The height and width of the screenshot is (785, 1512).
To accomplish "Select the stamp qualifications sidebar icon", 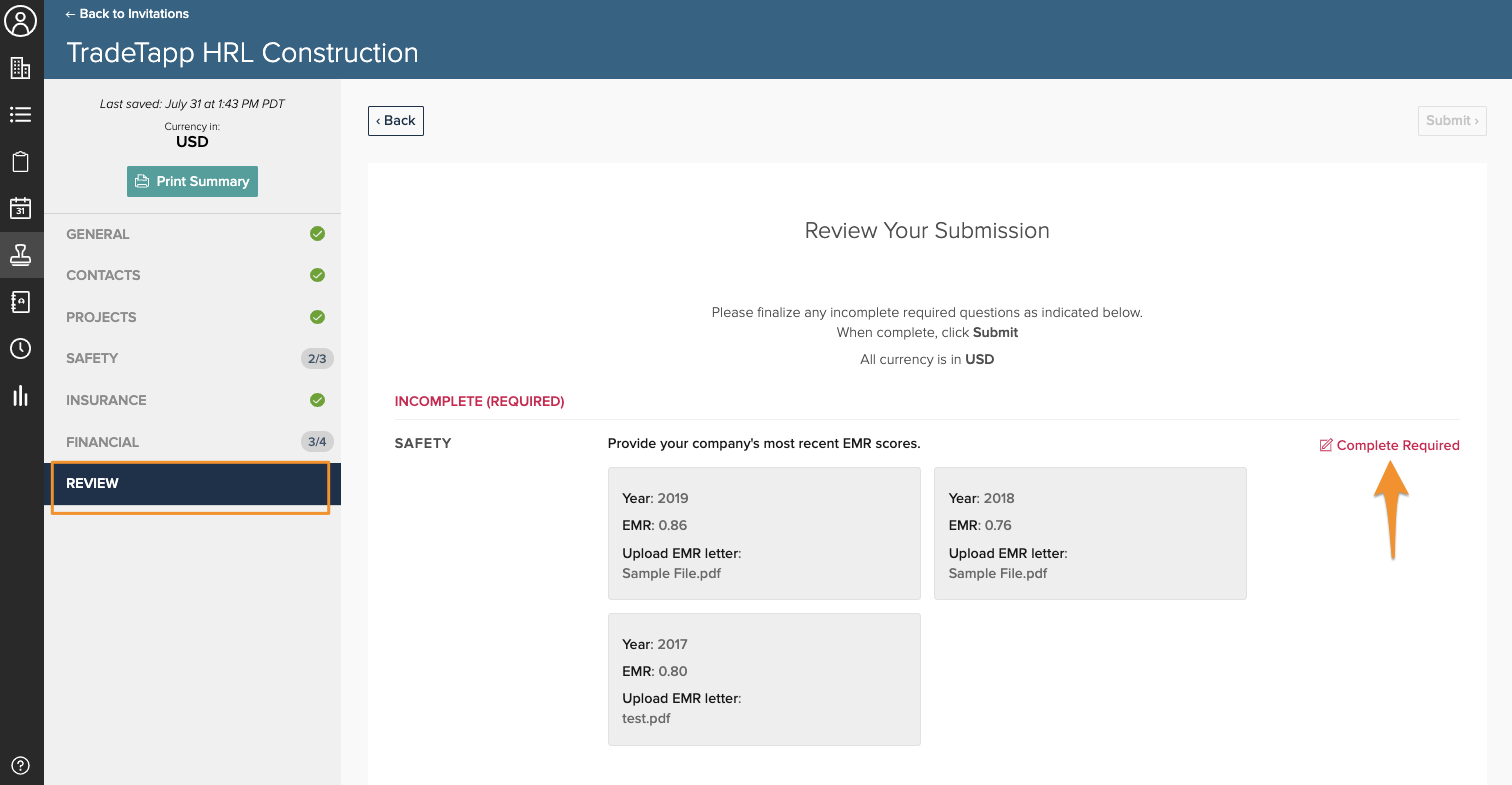I will pos(21,255).
